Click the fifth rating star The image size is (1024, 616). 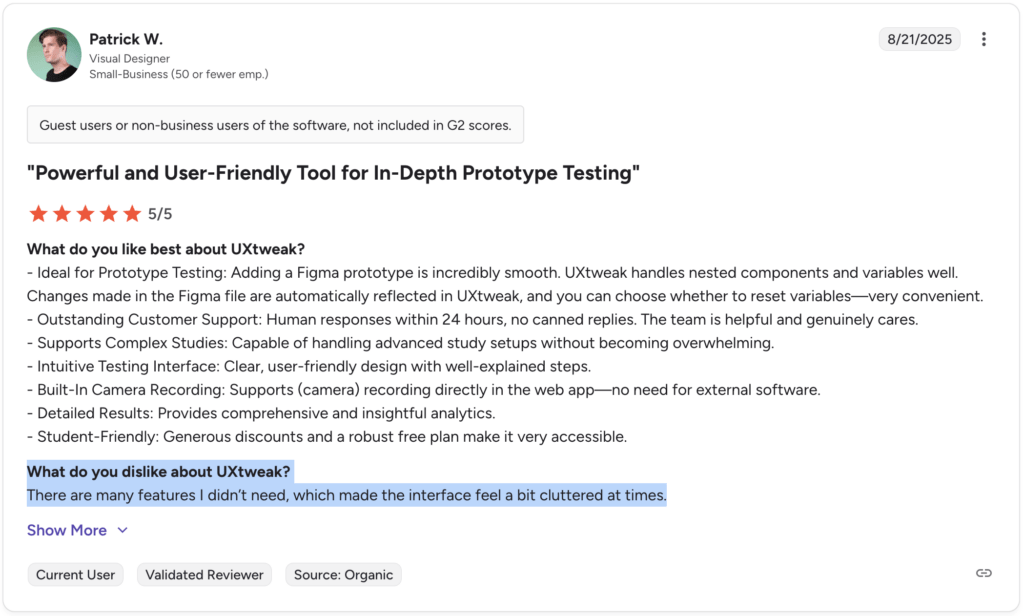pyautogui.click(x=132, y=213)
